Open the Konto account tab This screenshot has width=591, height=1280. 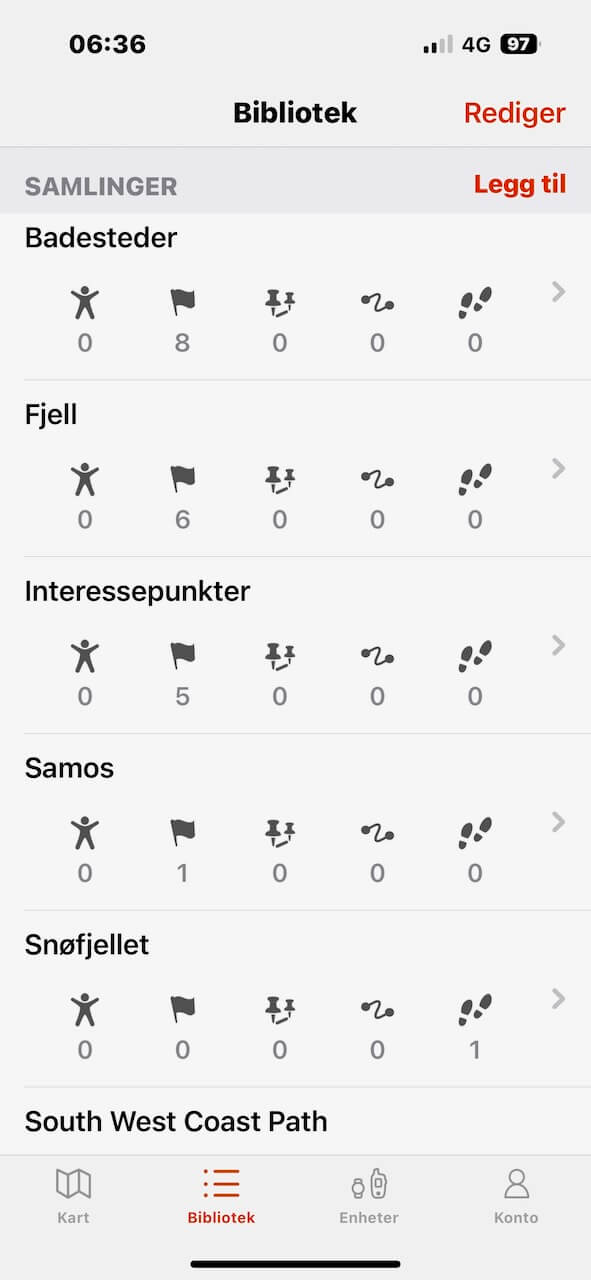516,1196
